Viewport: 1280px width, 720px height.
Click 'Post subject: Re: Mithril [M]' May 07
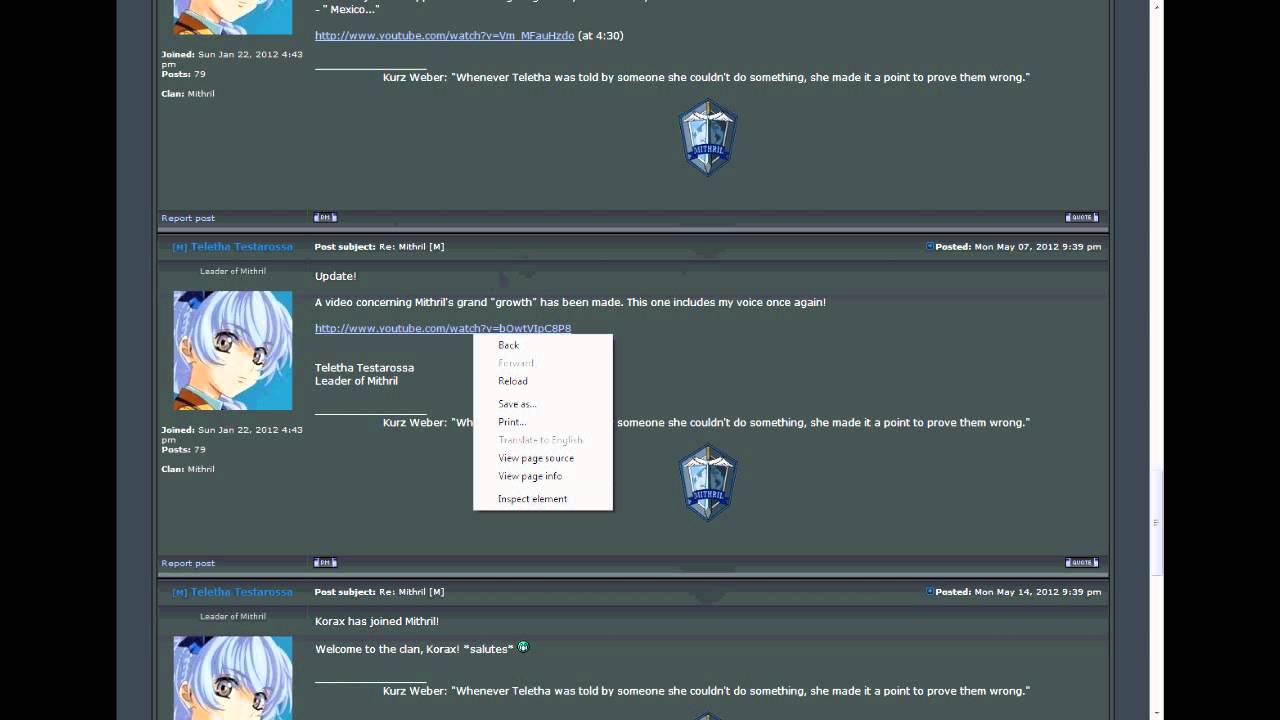coord(379,247)
